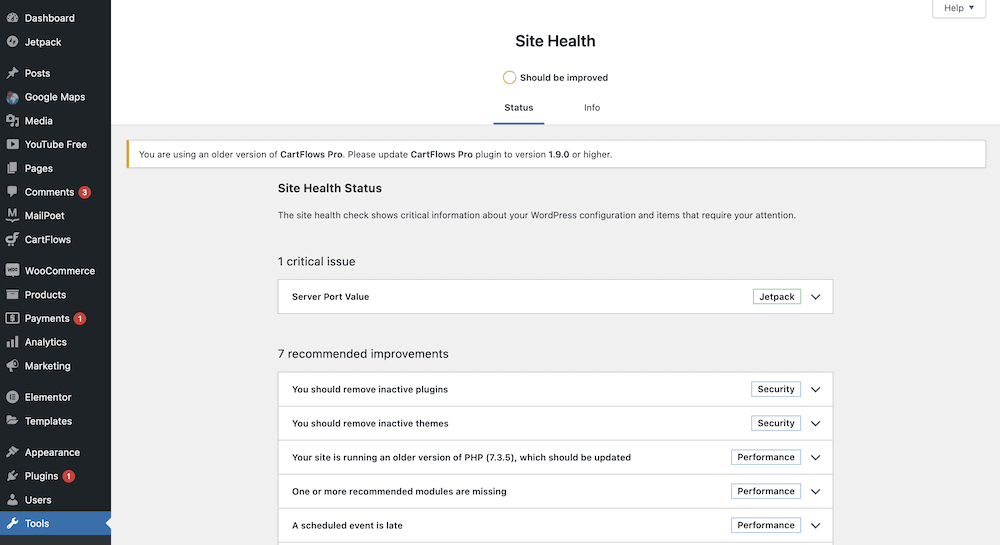Click the 'Site Health Status' heading
1000x545 pixels.
[330, 188]
